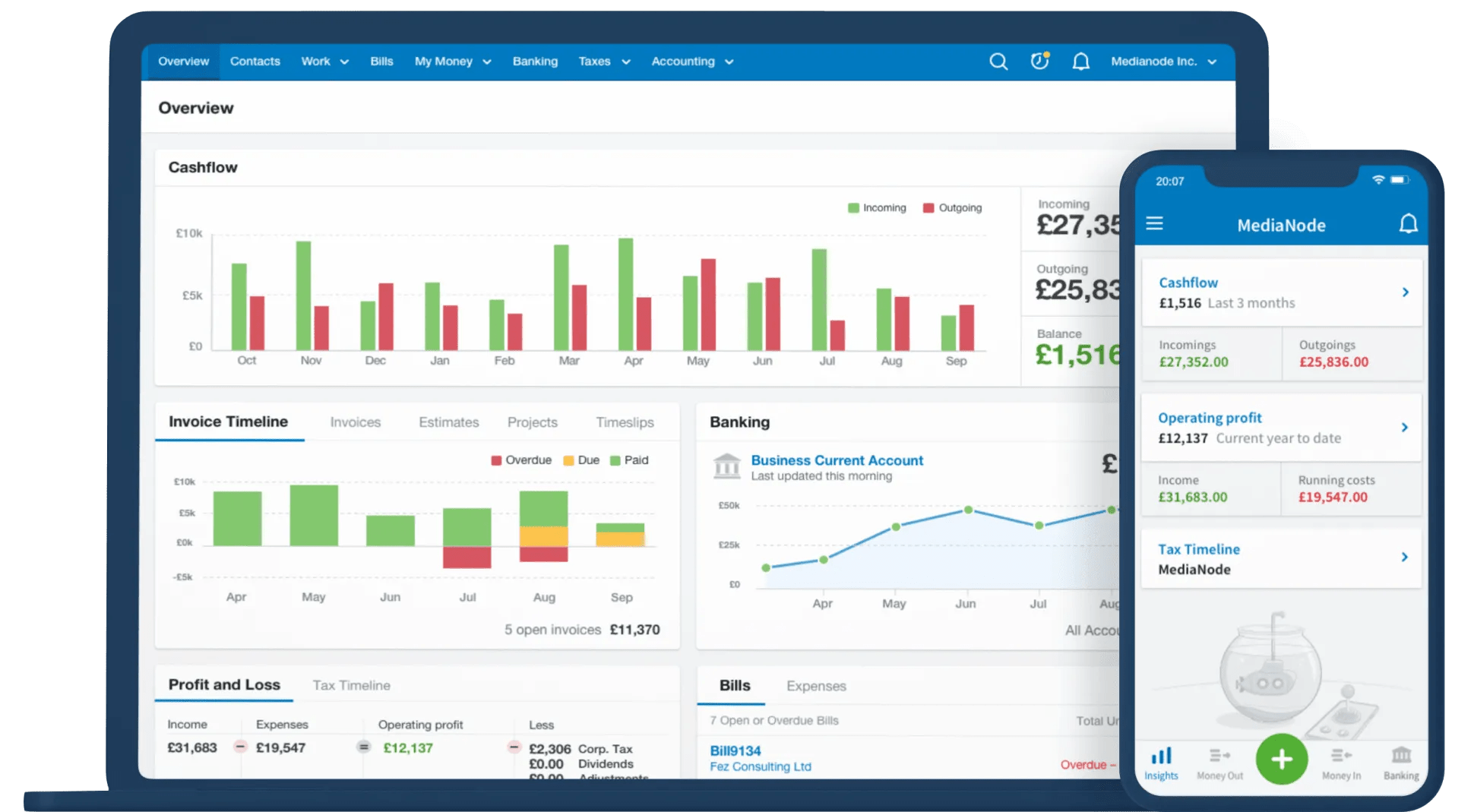Tap the bell icon in the MediaNode app header
Image resolution: width=1474 pixels, height=812 pixels.
coord(1409,224)
